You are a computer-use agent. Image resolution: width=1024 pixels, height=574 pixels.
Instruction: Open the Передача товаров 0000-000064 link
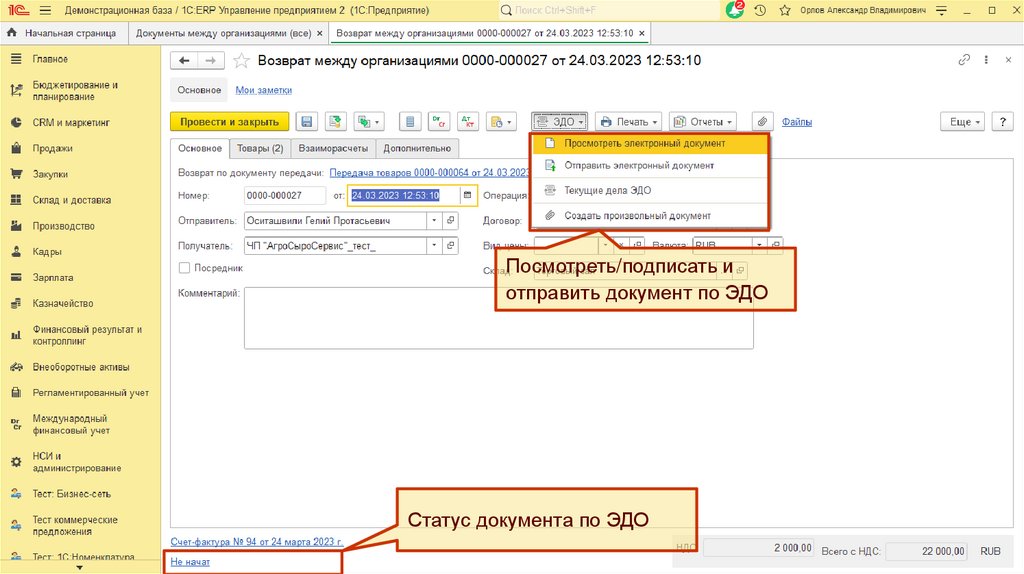coord(429,172)
